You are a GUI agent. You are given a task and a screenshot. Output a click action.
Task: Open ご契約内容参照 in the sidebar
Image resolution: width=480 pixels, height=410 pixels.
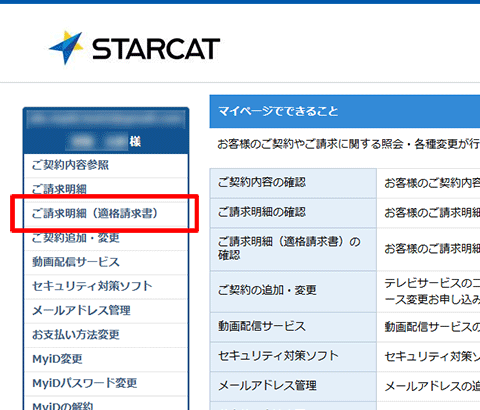(x=106, y=165)
